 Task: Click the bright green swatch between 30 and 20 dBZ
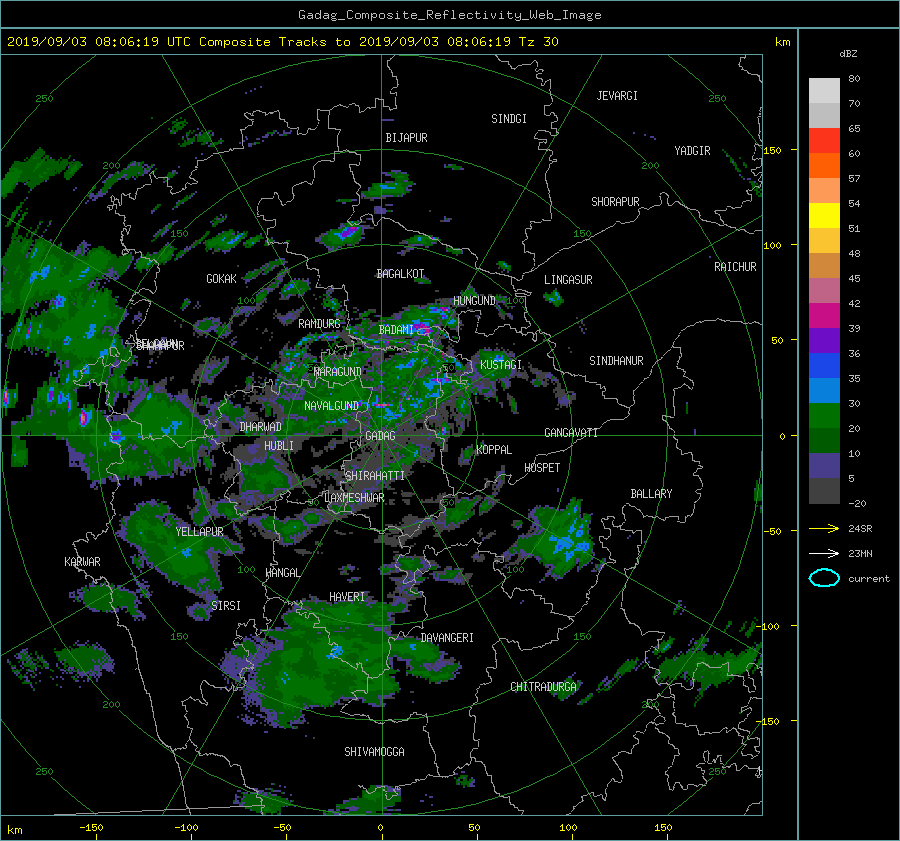824,416
